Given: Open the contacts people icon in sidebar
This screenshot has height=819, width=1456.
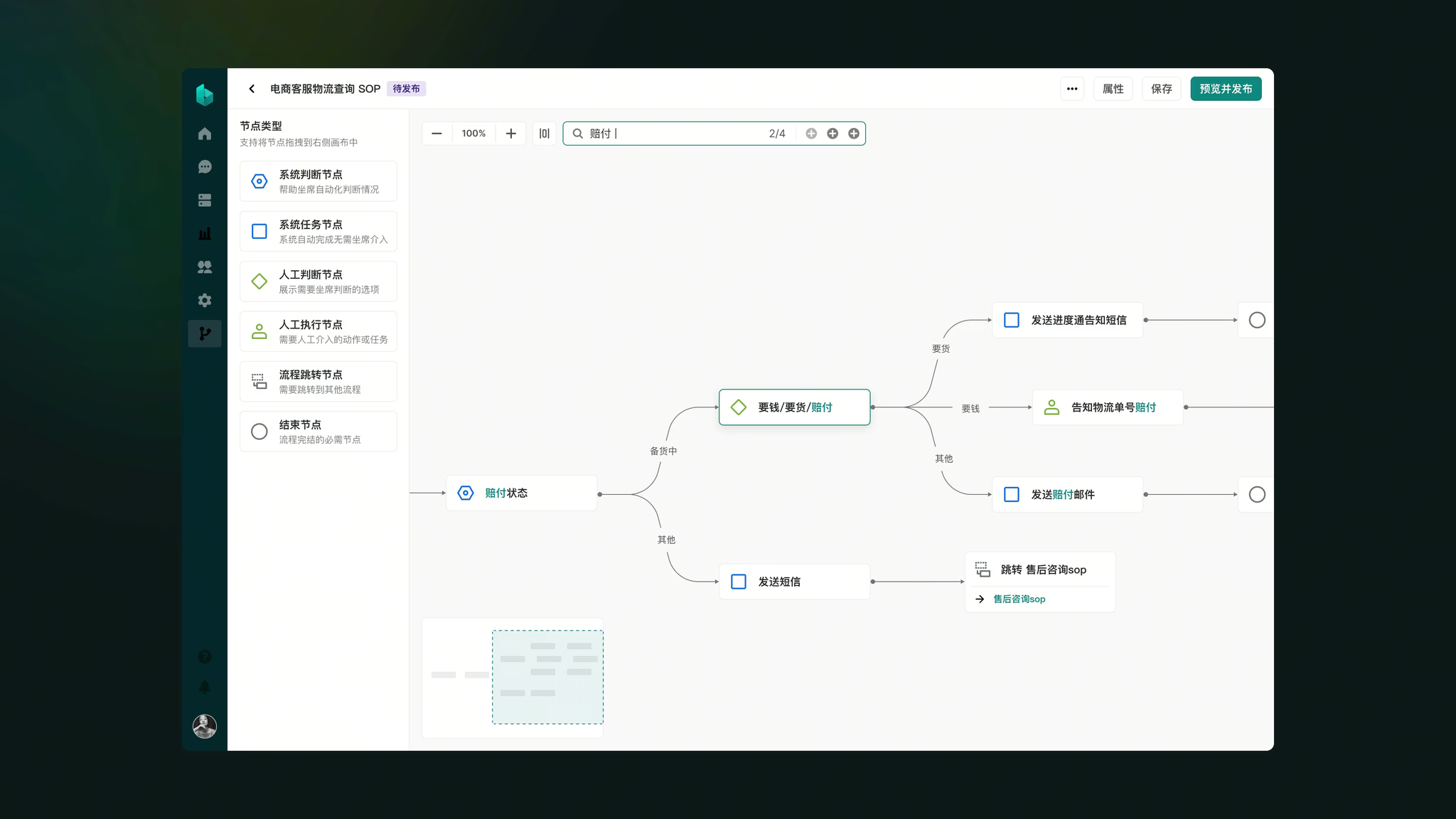Looking at the screenshot, I should (x=205, y=267).
